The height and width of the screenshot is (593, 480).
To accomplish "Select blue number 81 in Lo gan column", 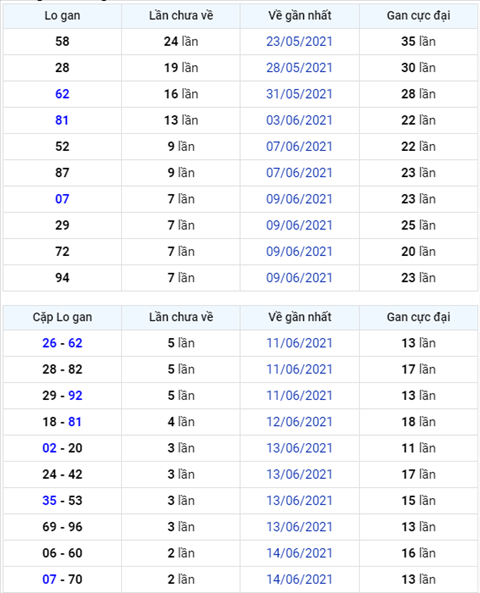I will [x=62, y=120].
